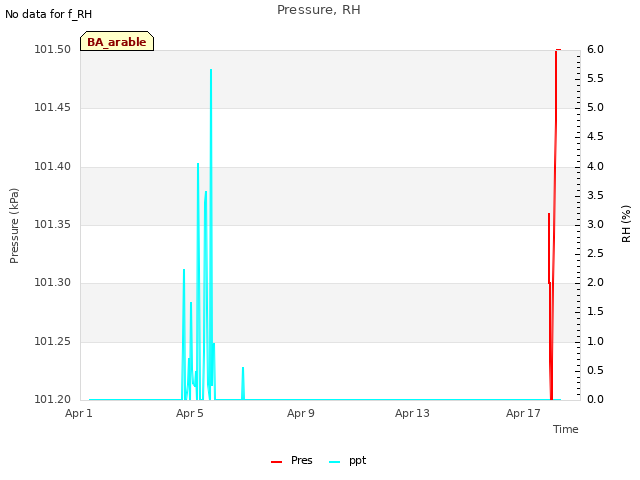Click the 101.30 pressure axis value
This screenshot has height=480, width=640.
[x=52, y=282]
